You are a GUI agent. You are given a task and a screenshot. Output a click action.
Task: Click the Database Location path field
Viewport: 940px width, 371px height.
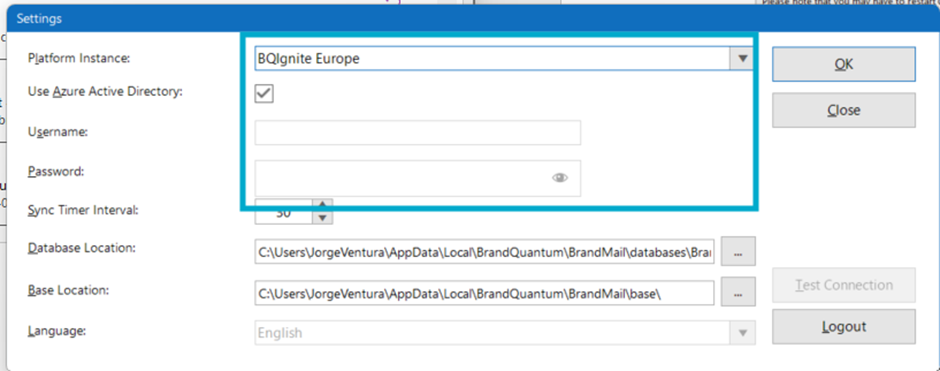[484, 253]
